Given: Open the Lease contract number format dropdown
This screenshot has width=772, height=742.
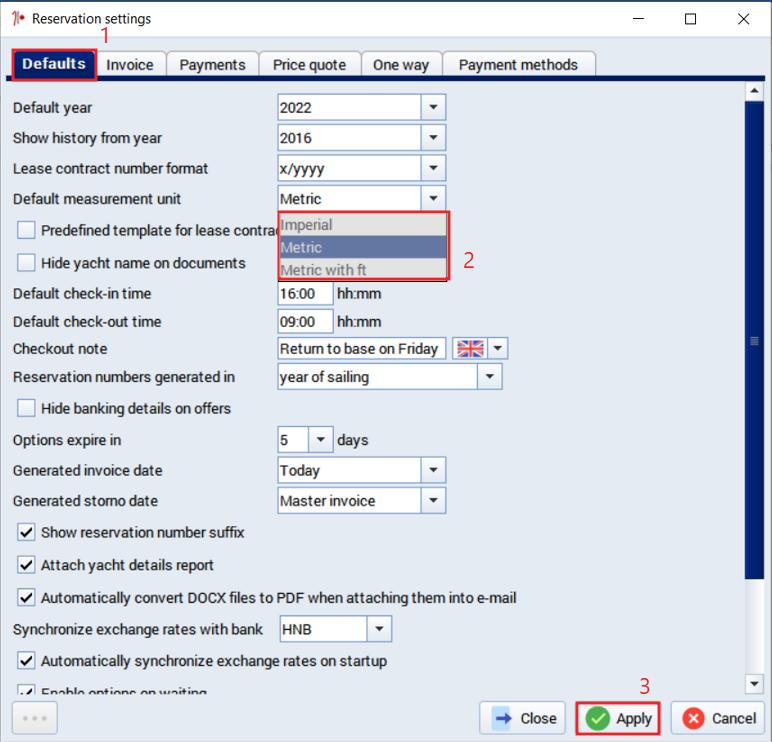Looking at the screenshot, I should (x=433, y=168).
